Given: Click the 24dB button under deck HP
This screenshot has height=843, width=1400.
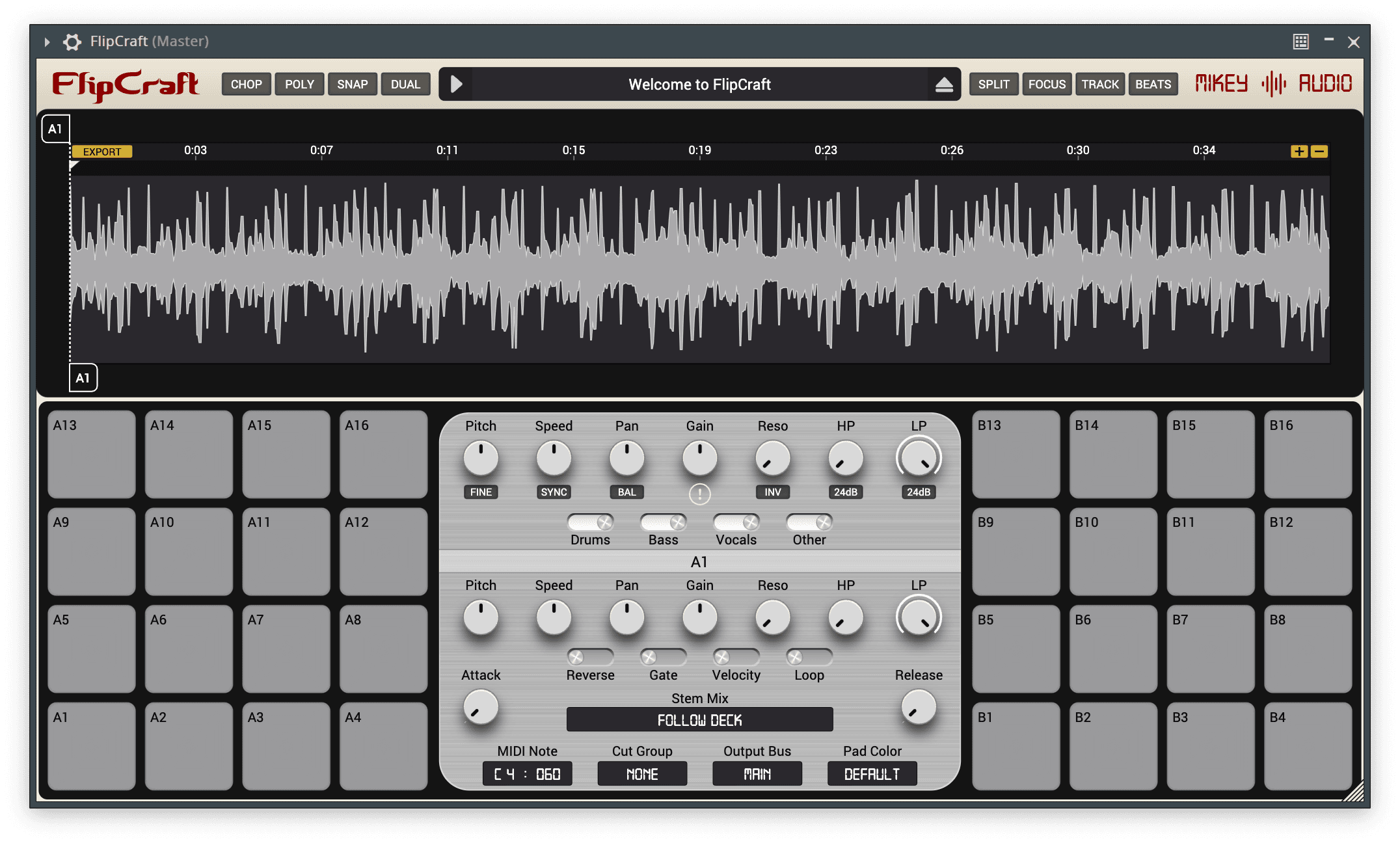Looking at the screenshot, I should point(846,492).
